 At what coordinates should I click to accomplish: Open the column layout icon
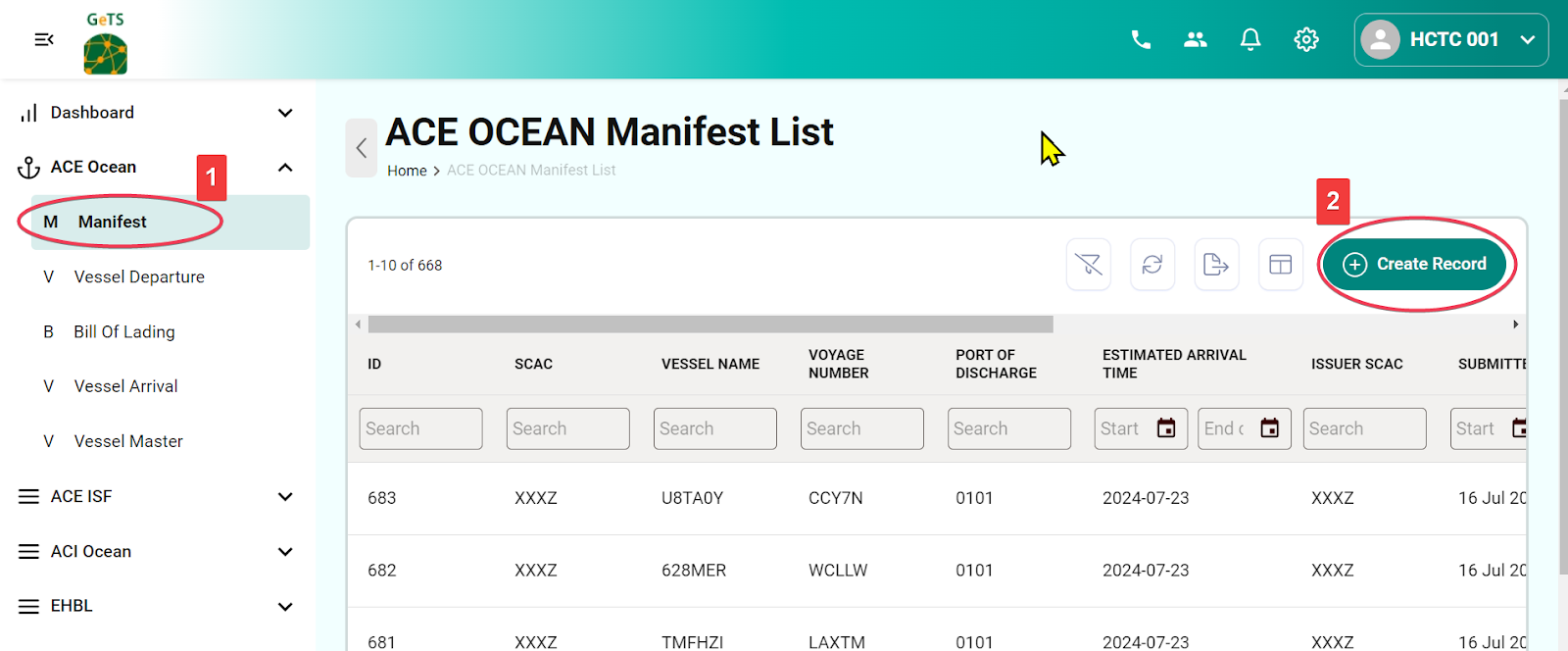point(1281,265)
